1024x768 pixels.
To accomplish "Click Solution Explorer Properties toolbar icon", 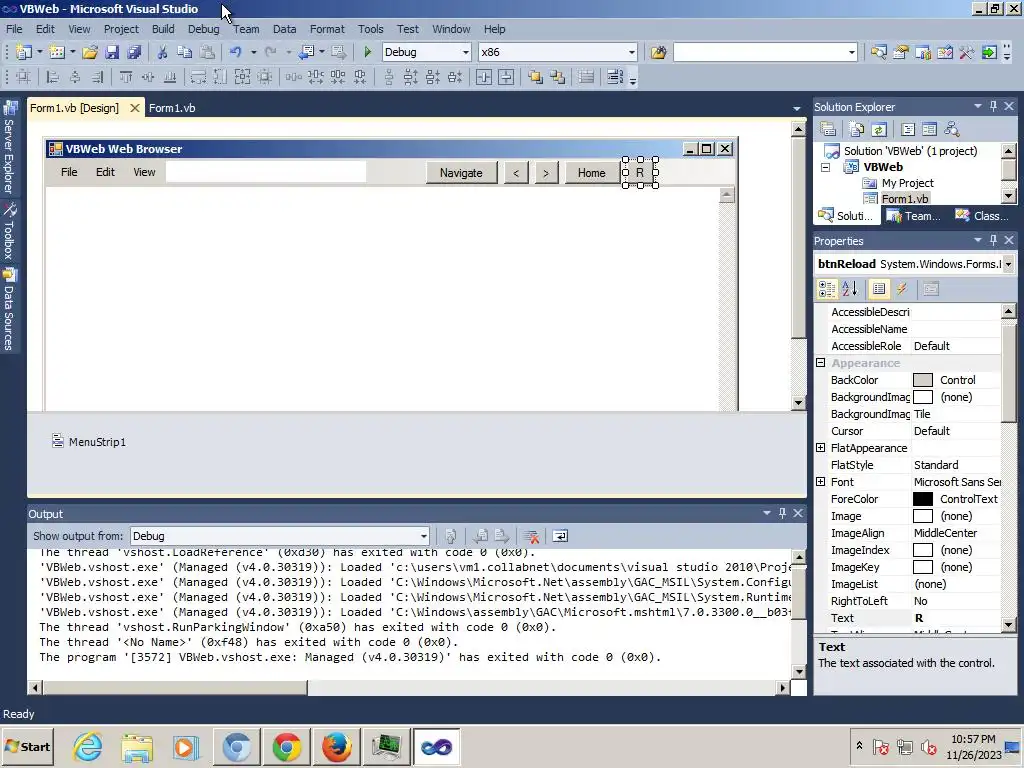I will pyautogui.click(x=828, y=129).
